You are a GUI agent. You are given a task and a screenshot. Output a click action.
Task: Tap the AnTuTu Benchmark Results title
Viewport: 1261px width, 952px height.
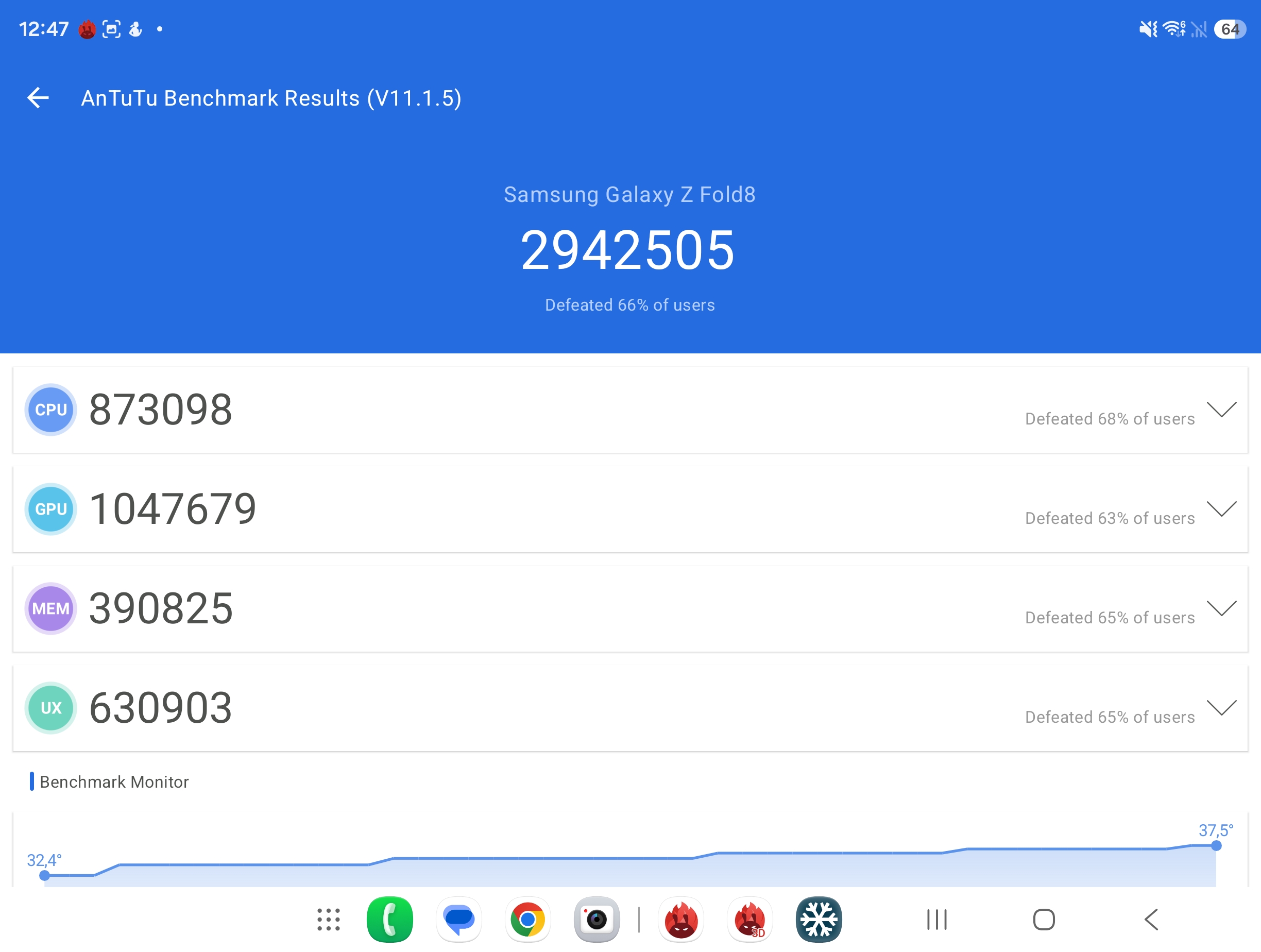pos(271,98)
